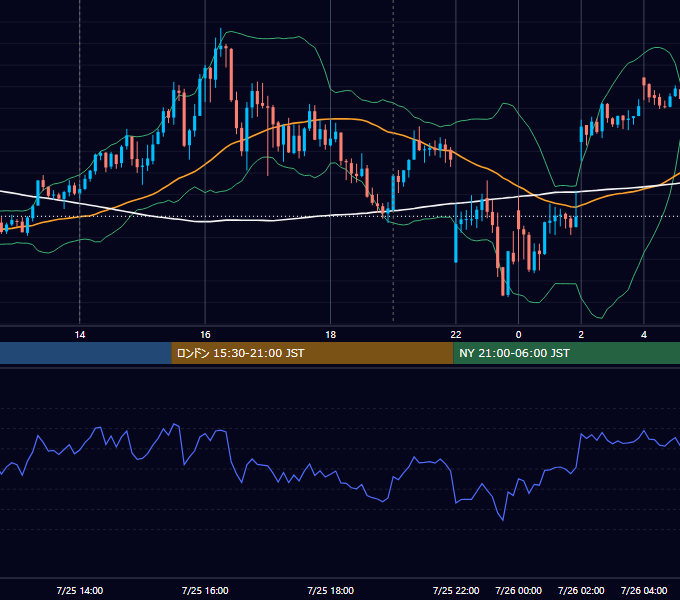Image resolution: width=680 pixels, height=600 pixels.
Task: Click the 22 hour label on price chart axis
Action: [x=456, y=335]
